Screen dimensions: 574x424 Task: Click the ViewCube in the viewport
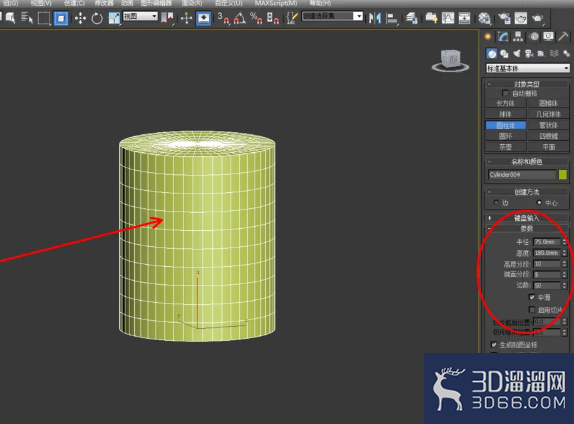(450, 60)
